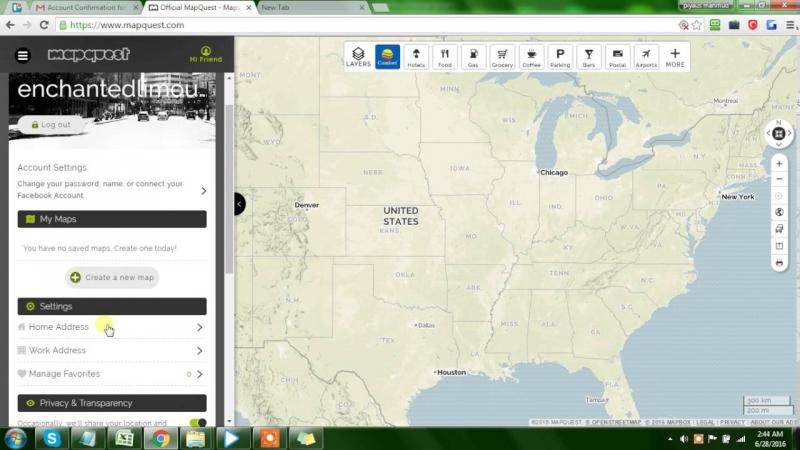The width and height of the screenshot is (800, 450).
Task: Open the Home Address setting
Action: 112,327
